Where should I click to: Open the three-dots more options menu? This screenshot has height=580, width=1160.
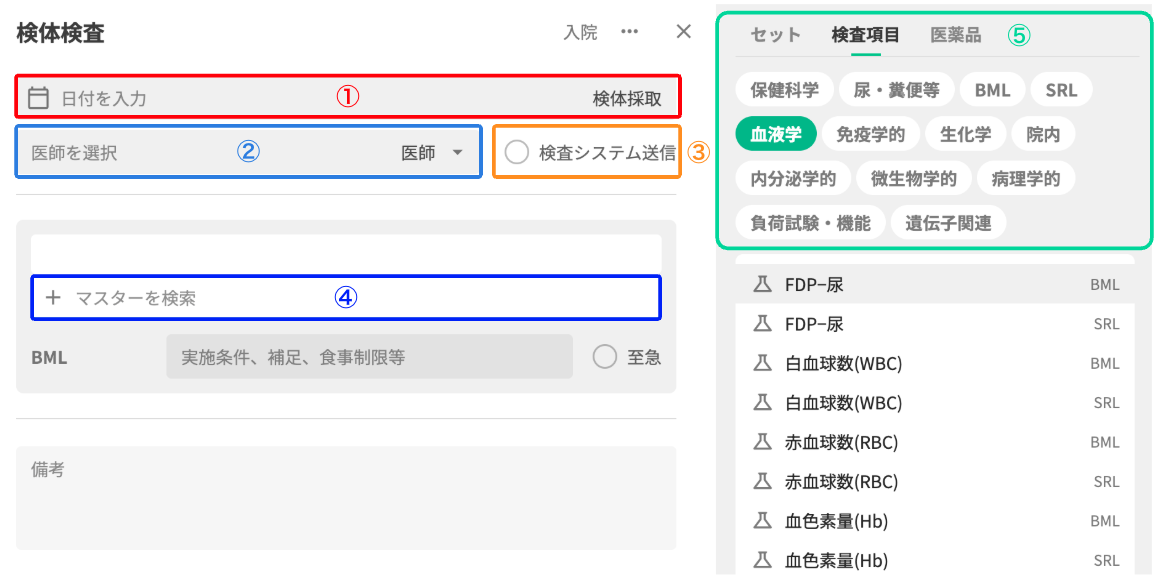point(629,32)
